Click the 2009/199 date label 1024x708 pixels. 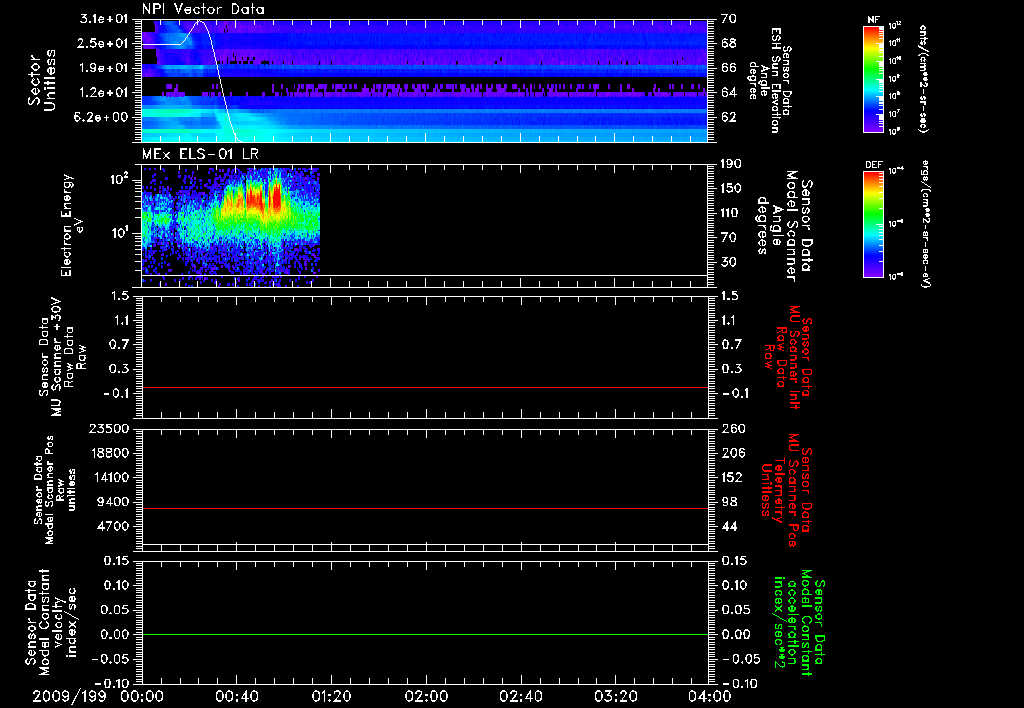coord(63,696)
